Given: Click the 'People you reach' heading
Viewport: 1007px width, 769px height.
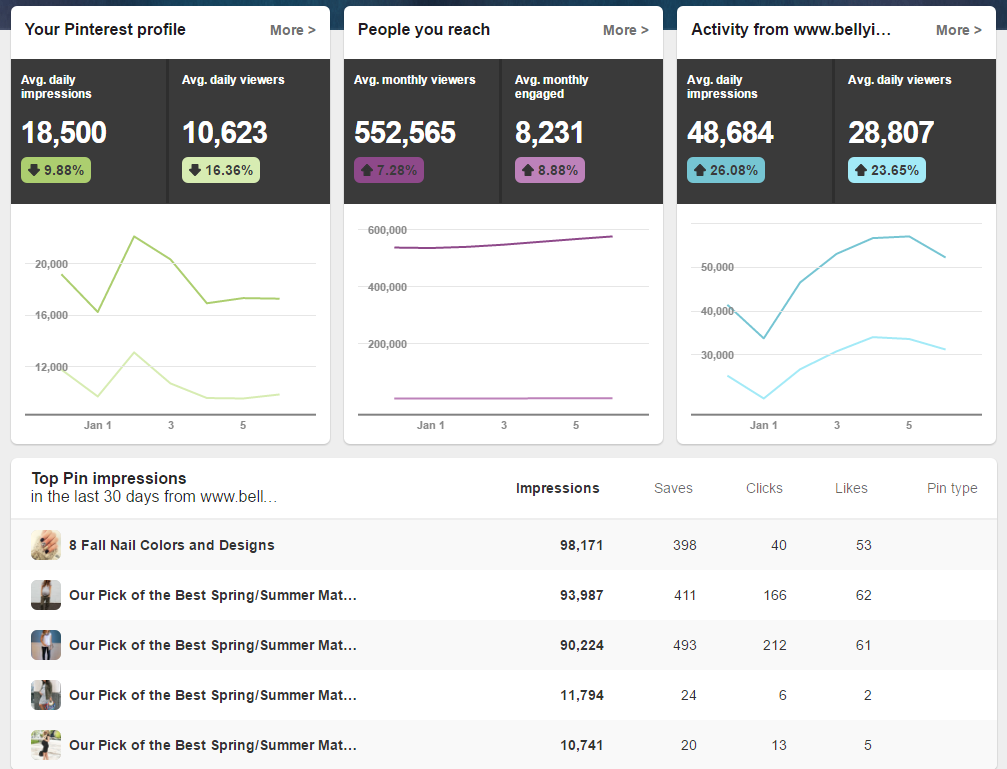Looking at the screenshot, I should coord(424,30).
